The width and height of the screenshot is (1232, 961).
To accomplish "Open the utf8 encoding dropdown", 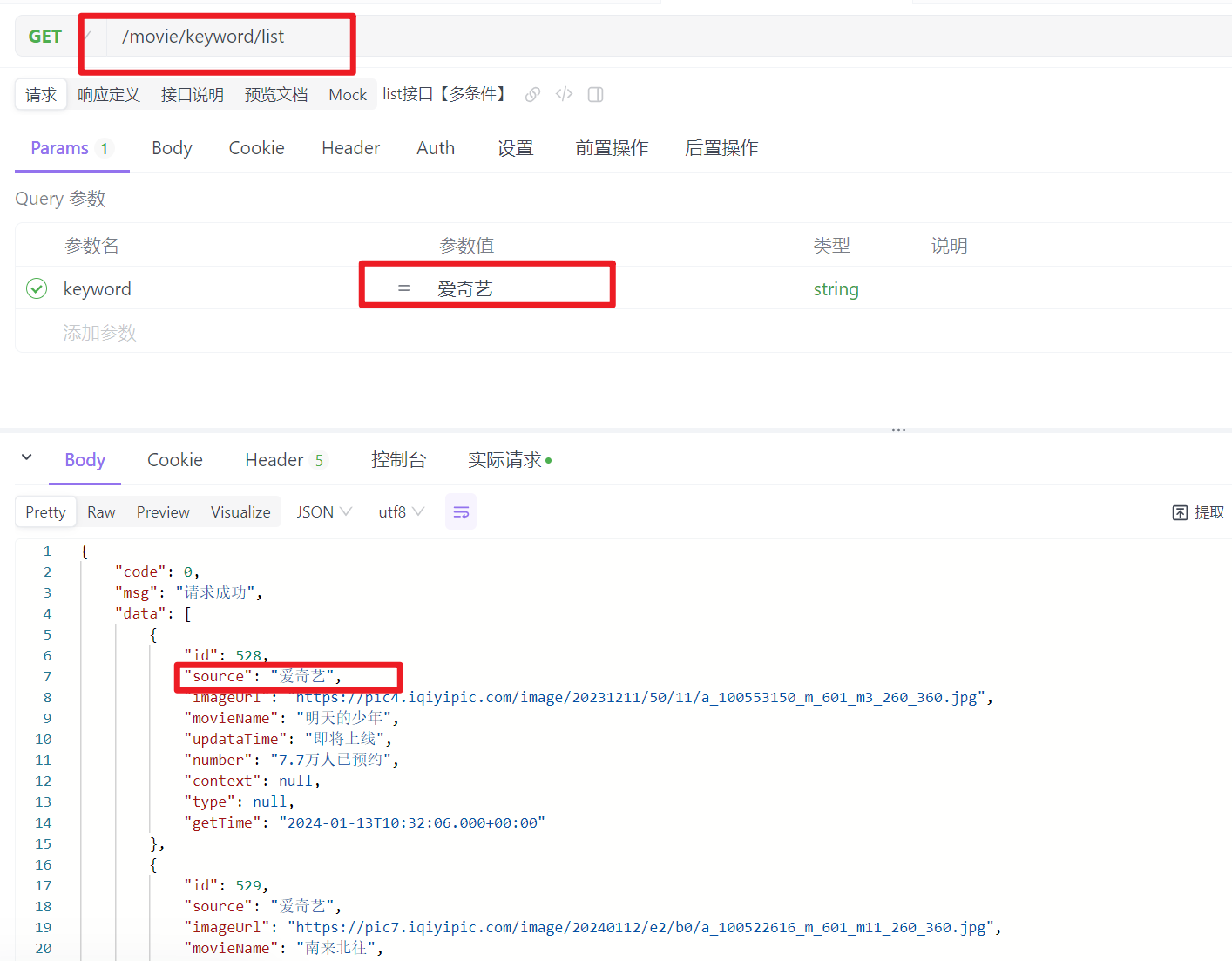I will tap(401, 512).
